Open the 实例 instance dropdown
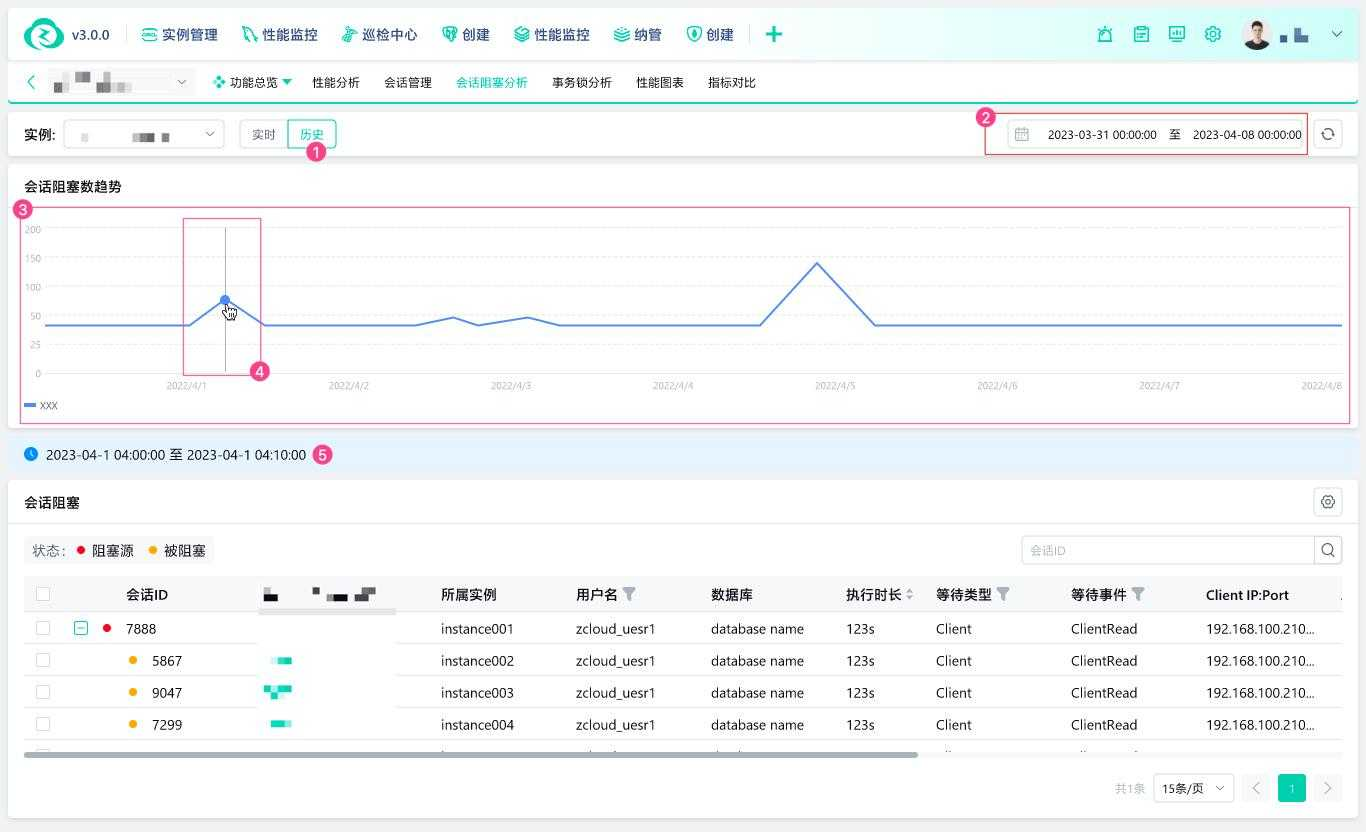The width and height of the screenshot is (1366, 832). pos(144,134)
